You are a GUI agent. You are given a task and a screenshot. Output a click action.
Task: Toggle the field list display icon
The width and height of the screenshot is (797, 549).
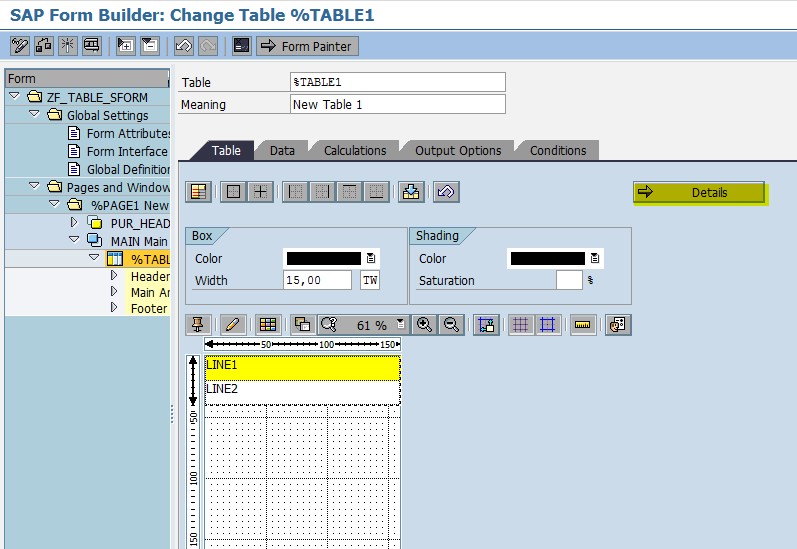[x=241, y=46]
